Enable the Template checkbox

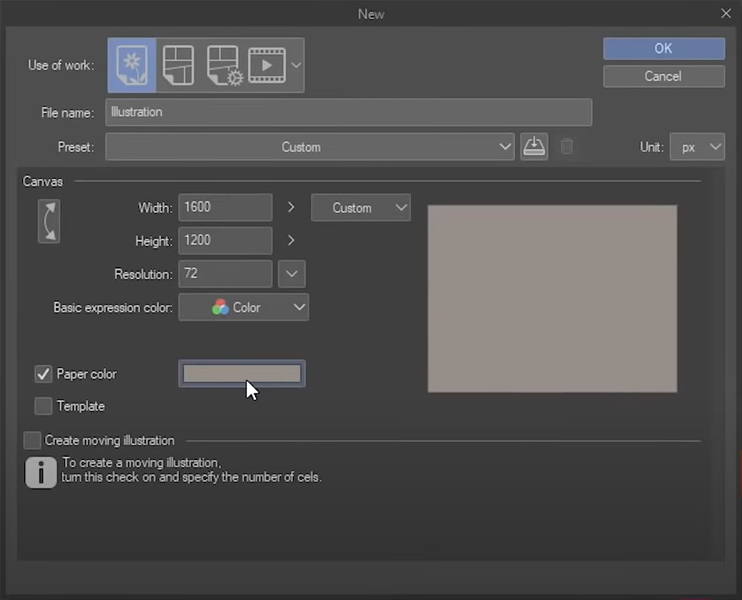click(x=43, y=406)
